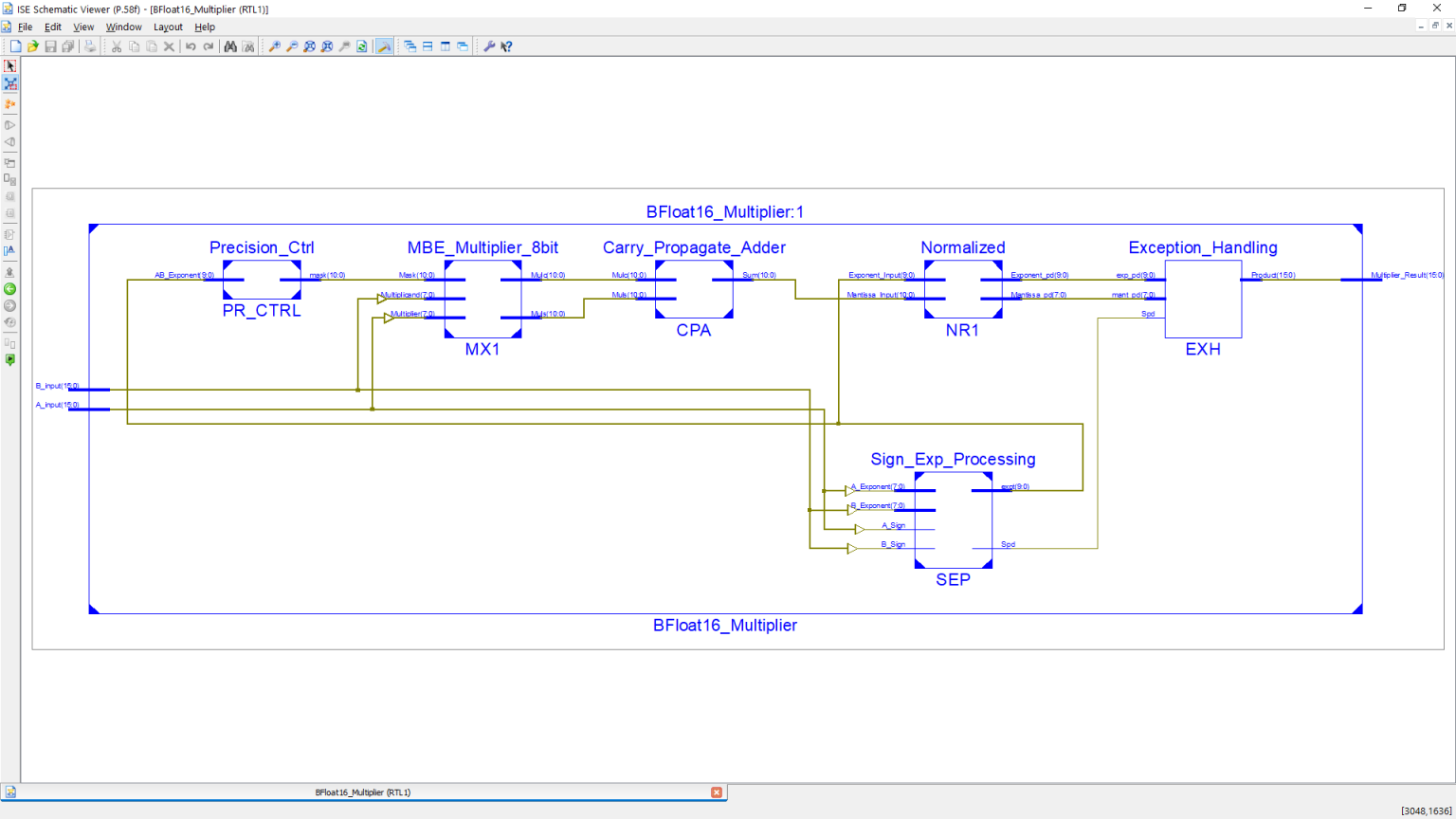Click the Cascade windows icon

pos(410,46)
